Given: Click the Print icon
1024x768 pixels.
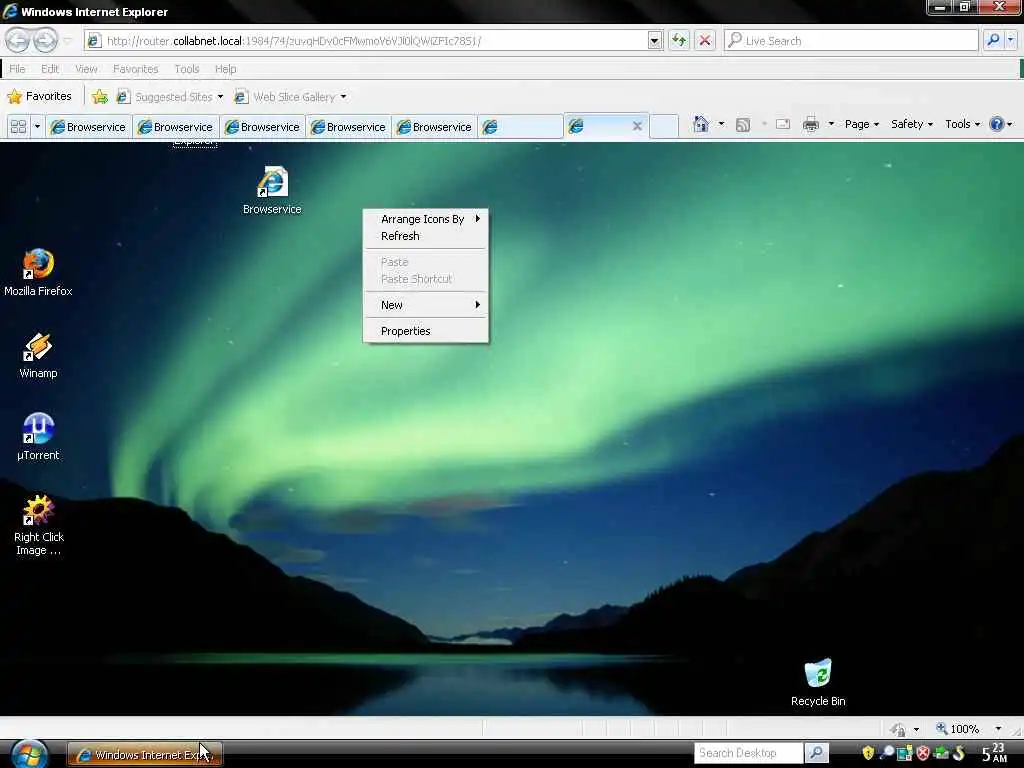Looking at the screenshot, I should coord(810,124).
